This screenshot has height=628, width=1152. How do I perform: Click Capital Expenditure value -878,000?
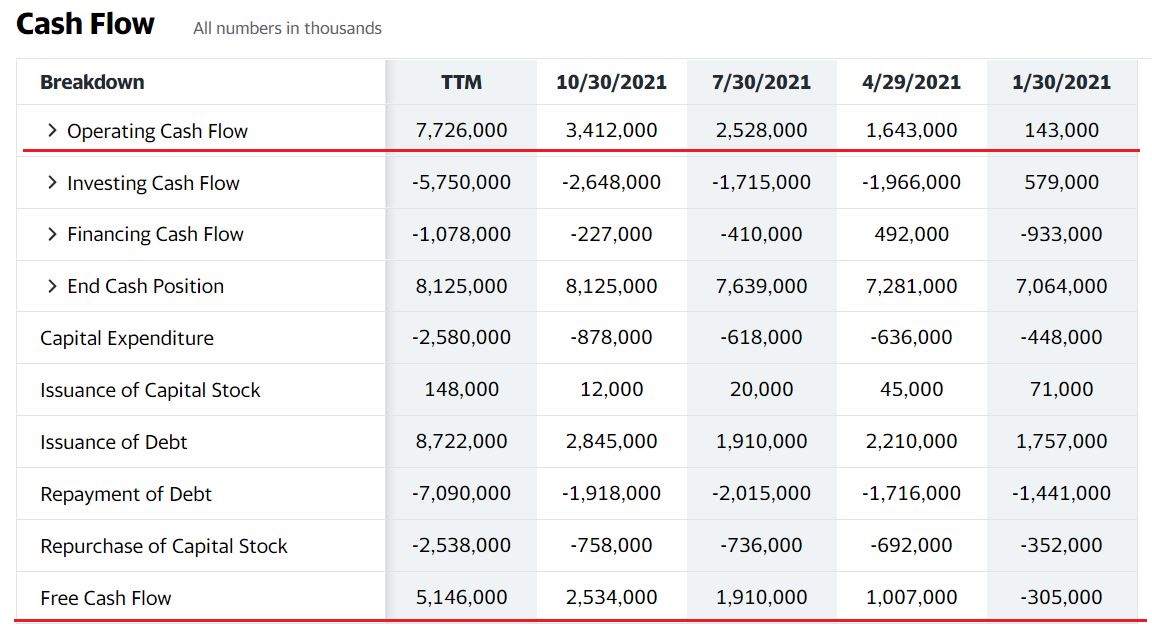click(x=611, y=338)
